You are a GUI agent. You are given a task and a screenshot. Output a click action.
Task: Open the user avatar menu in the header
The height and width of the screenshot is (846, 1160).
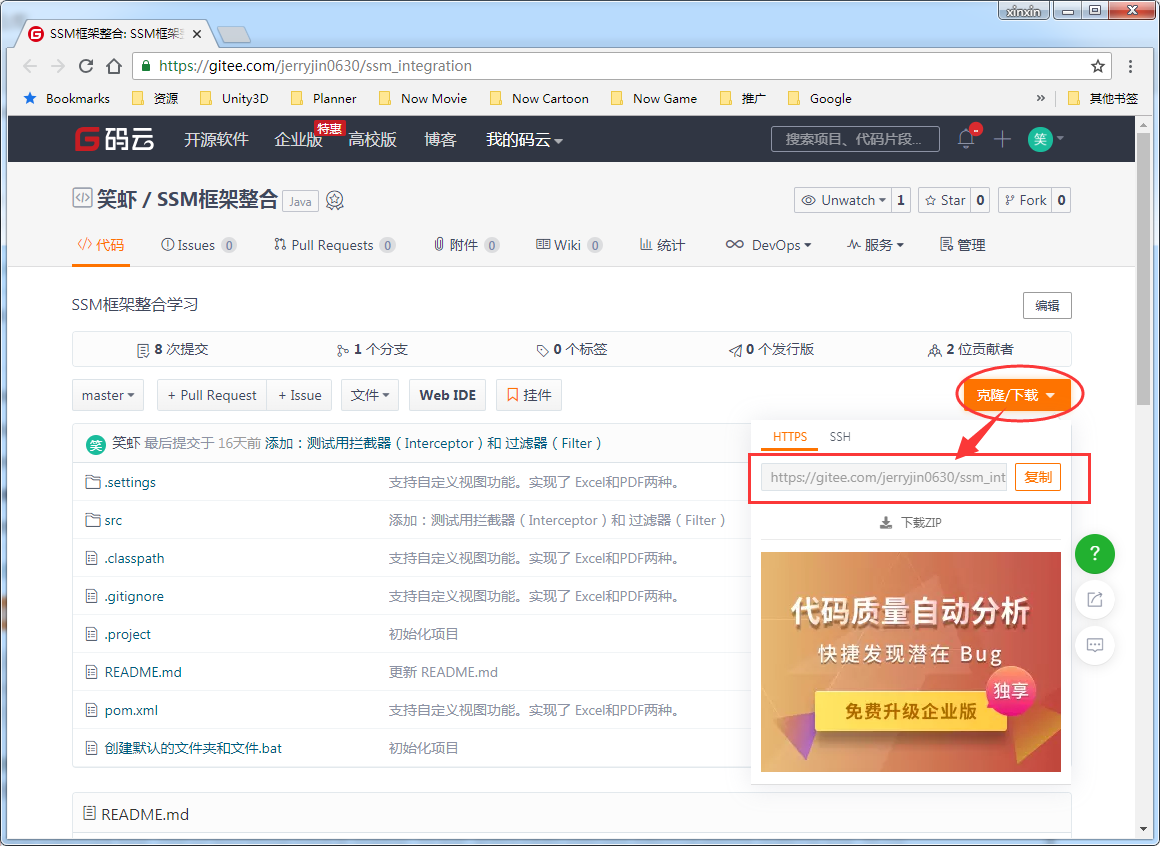point(1045,138)
